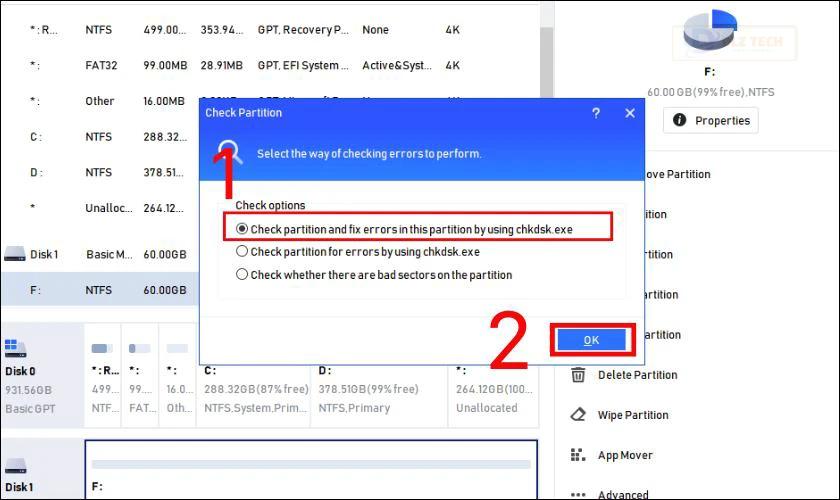Choose Wipe Partition in the side panel
The height and width of the screenshot is (500, 840).
[x=633, y=415]
